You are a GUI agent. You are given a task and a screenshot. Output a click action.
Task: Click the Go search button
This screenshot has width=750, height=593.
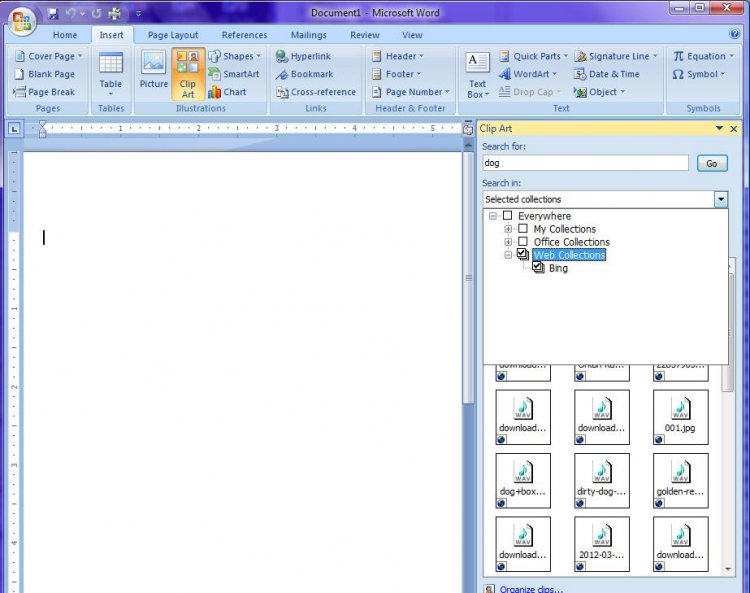click(712, 163)
